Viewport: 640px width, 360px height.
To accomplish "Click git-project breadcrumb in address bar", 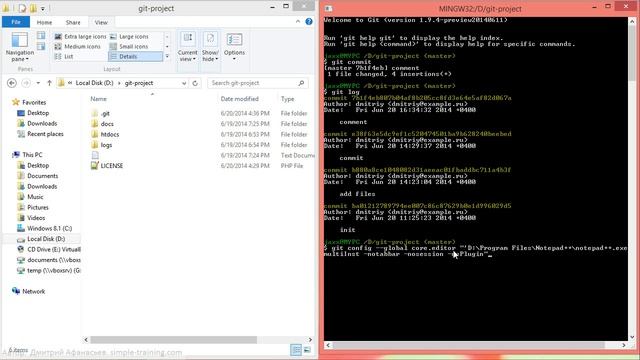I will click(139, 83).
